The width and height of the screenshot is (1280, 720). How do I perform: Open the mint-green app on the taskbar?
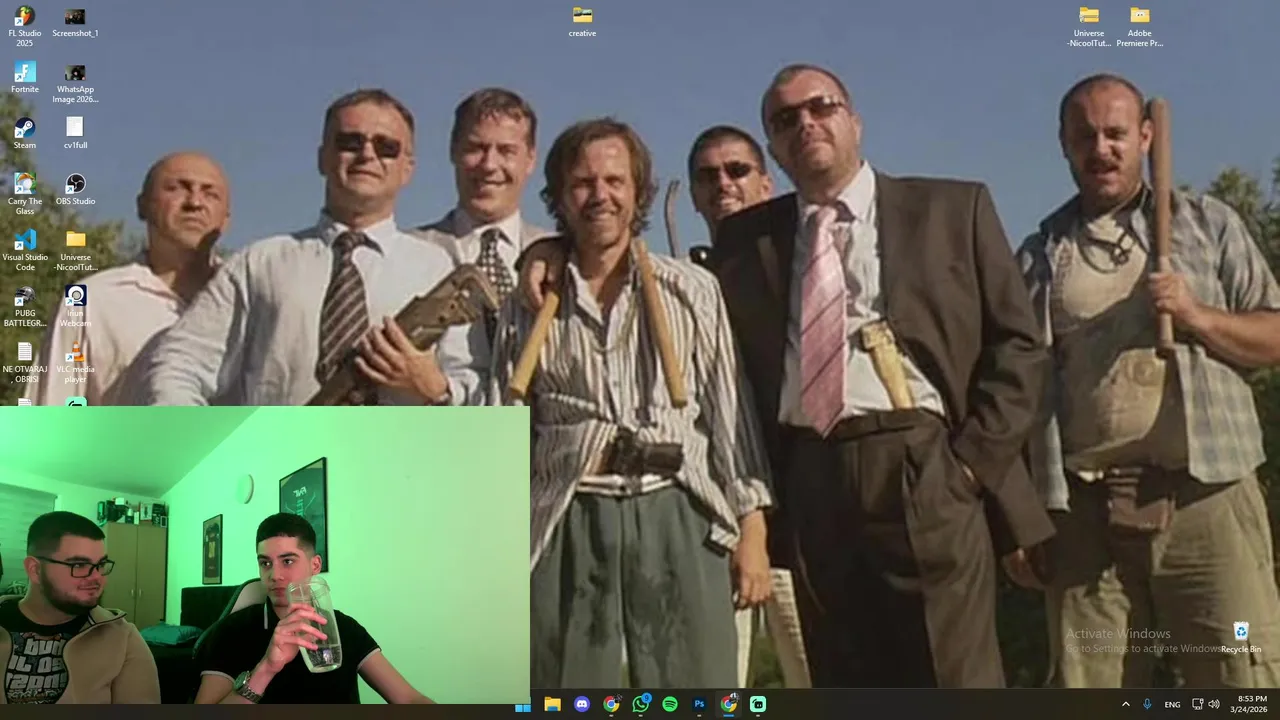(x=758, y=704)
